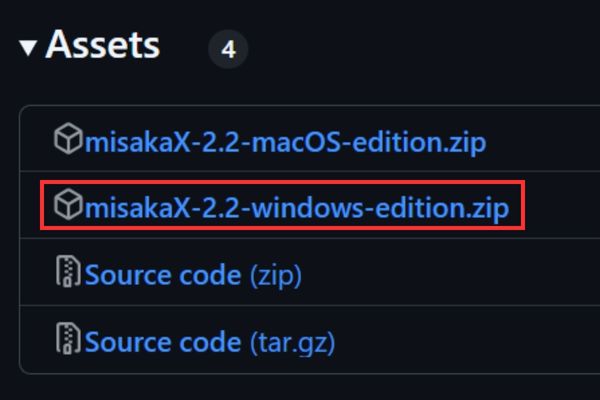The image size is (600, 400).
Task: Click the "(tar.gz)" format suffix
Action: click(292, 342)
